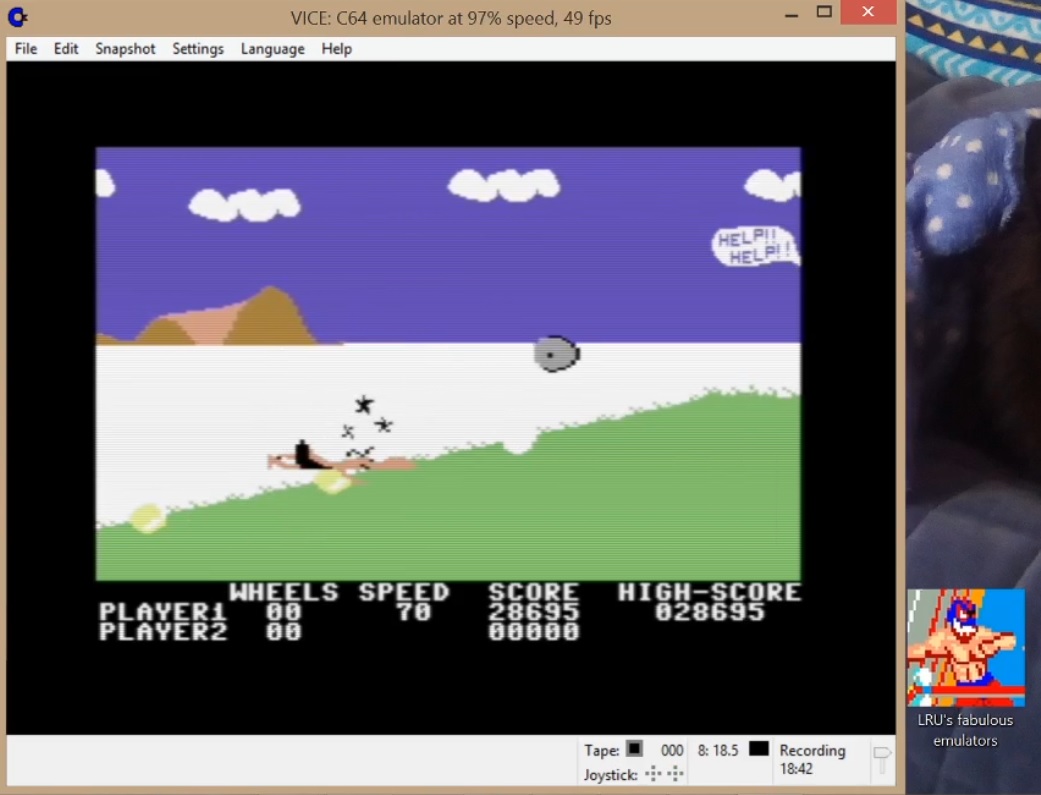Click the volume speaker icon in status bar
Image resolution: width=1041 pixels, height=795 pixels.
click(x=881, y=758)
